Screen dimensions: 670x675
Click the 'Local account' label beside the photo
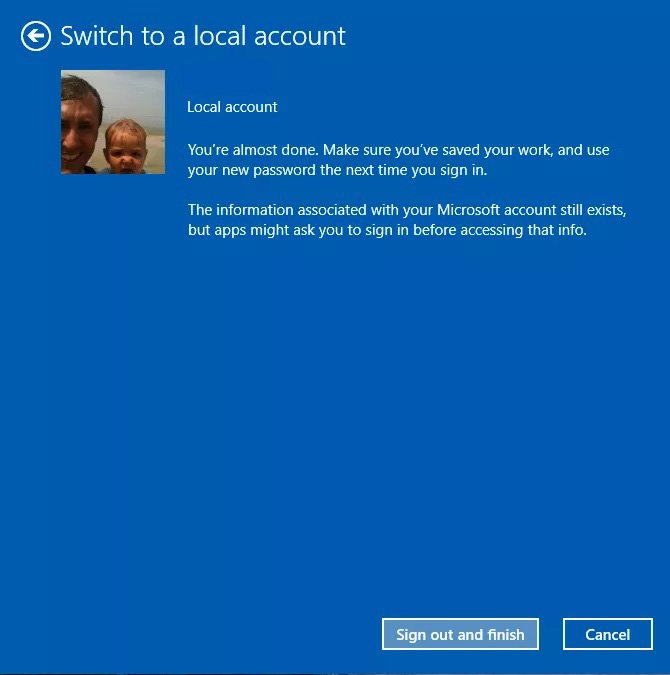[232, 107]
